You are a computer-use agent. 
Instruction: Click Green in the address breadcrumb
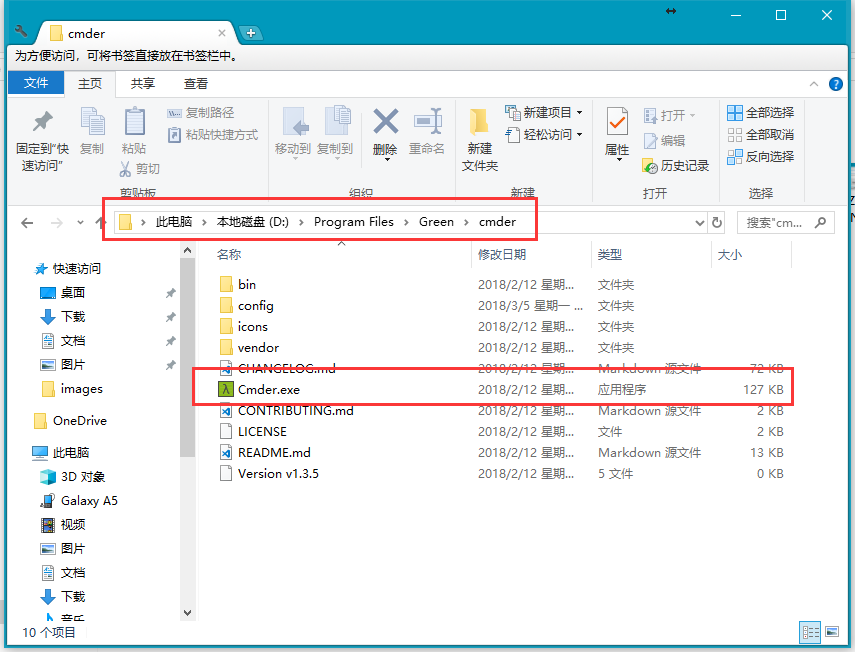tap(436, 222)
